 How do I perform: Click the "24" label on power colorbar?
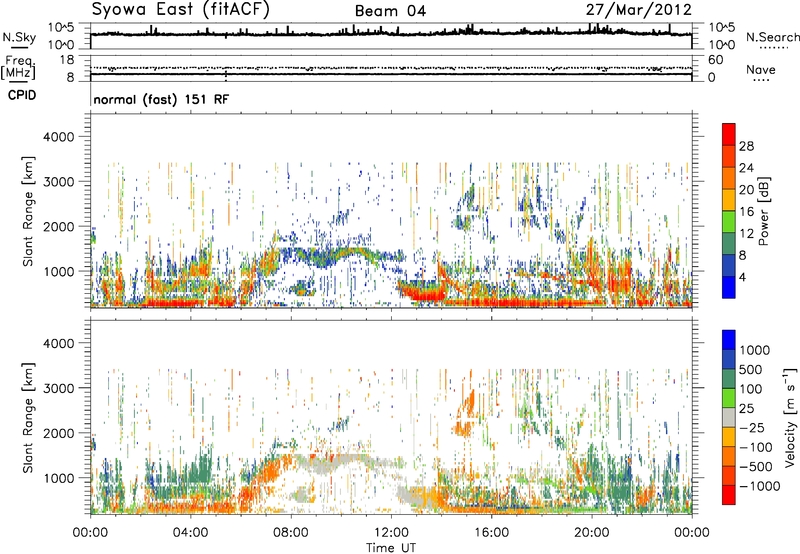click(746, 168)
